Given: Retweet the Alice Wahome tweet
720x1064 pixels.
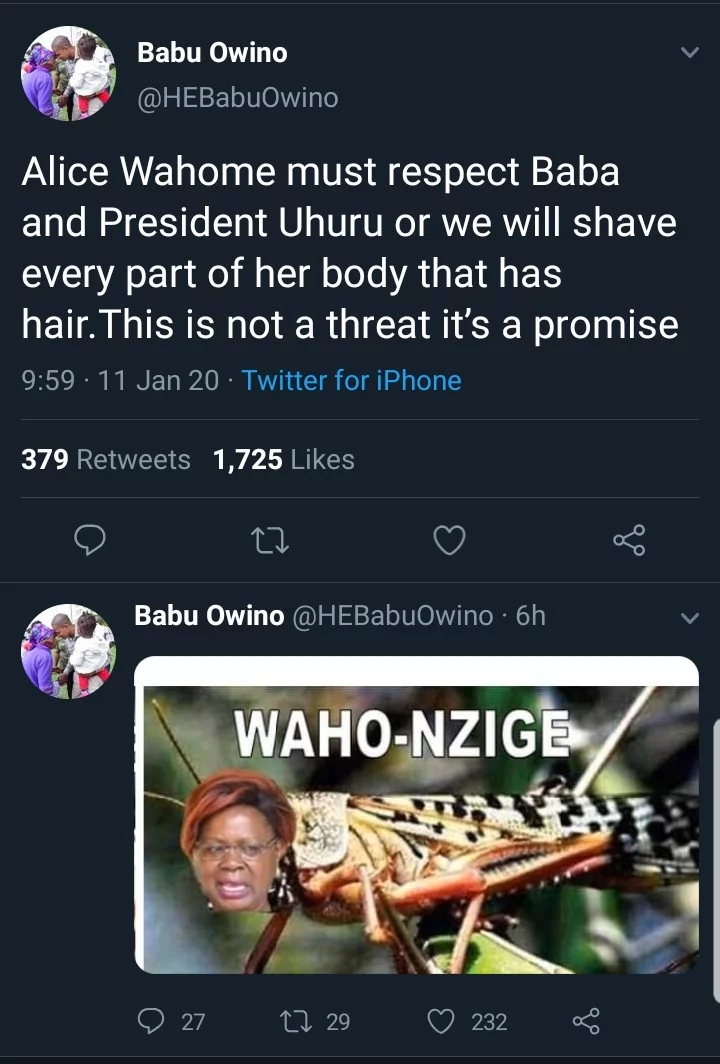Looking at the screenshot, I should (269, 541).
